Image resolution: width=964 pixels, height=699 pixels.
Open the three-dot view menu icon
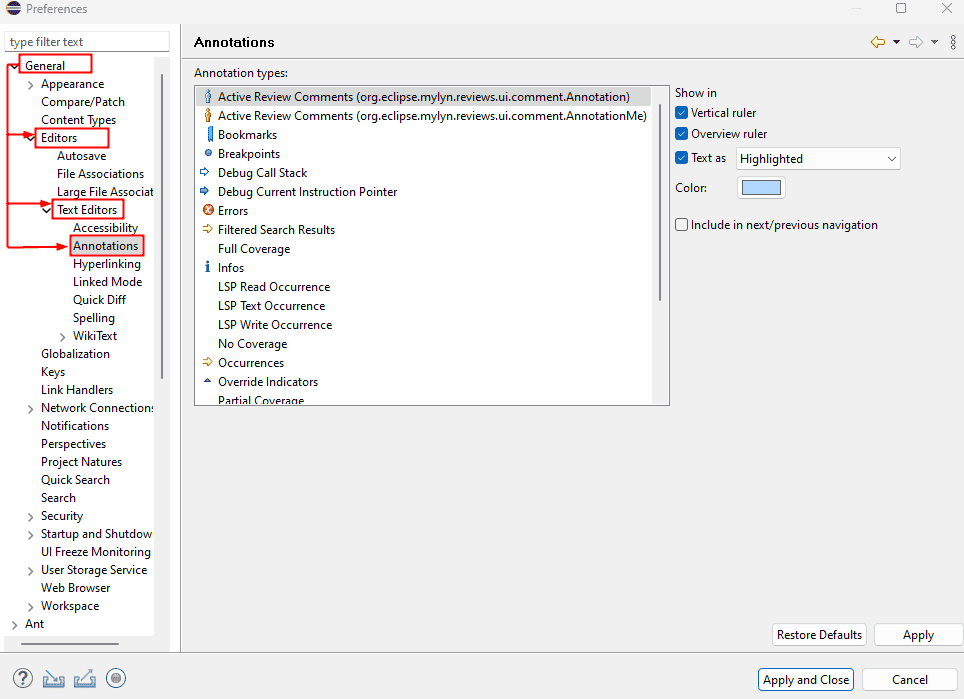[953, 42]
